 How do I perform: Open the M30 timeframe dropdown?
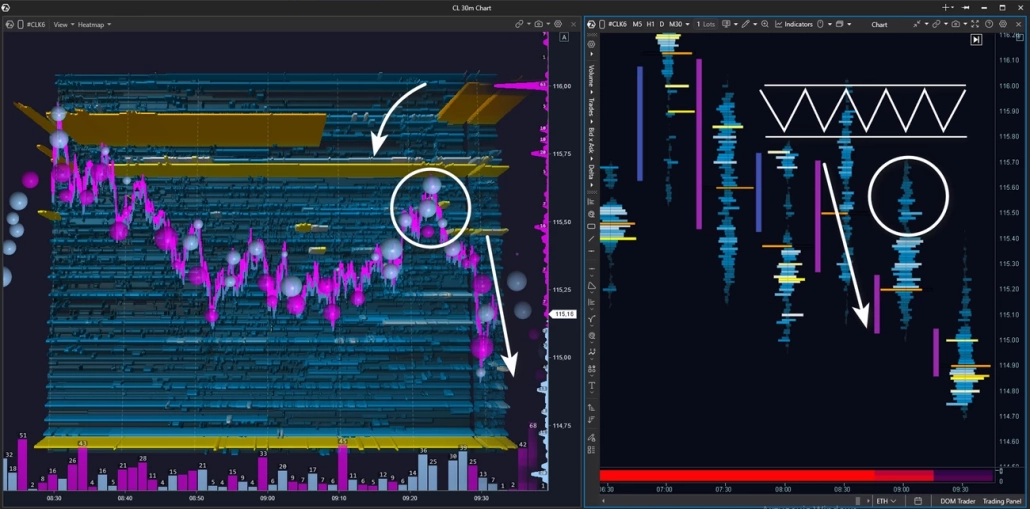(679, 24)
